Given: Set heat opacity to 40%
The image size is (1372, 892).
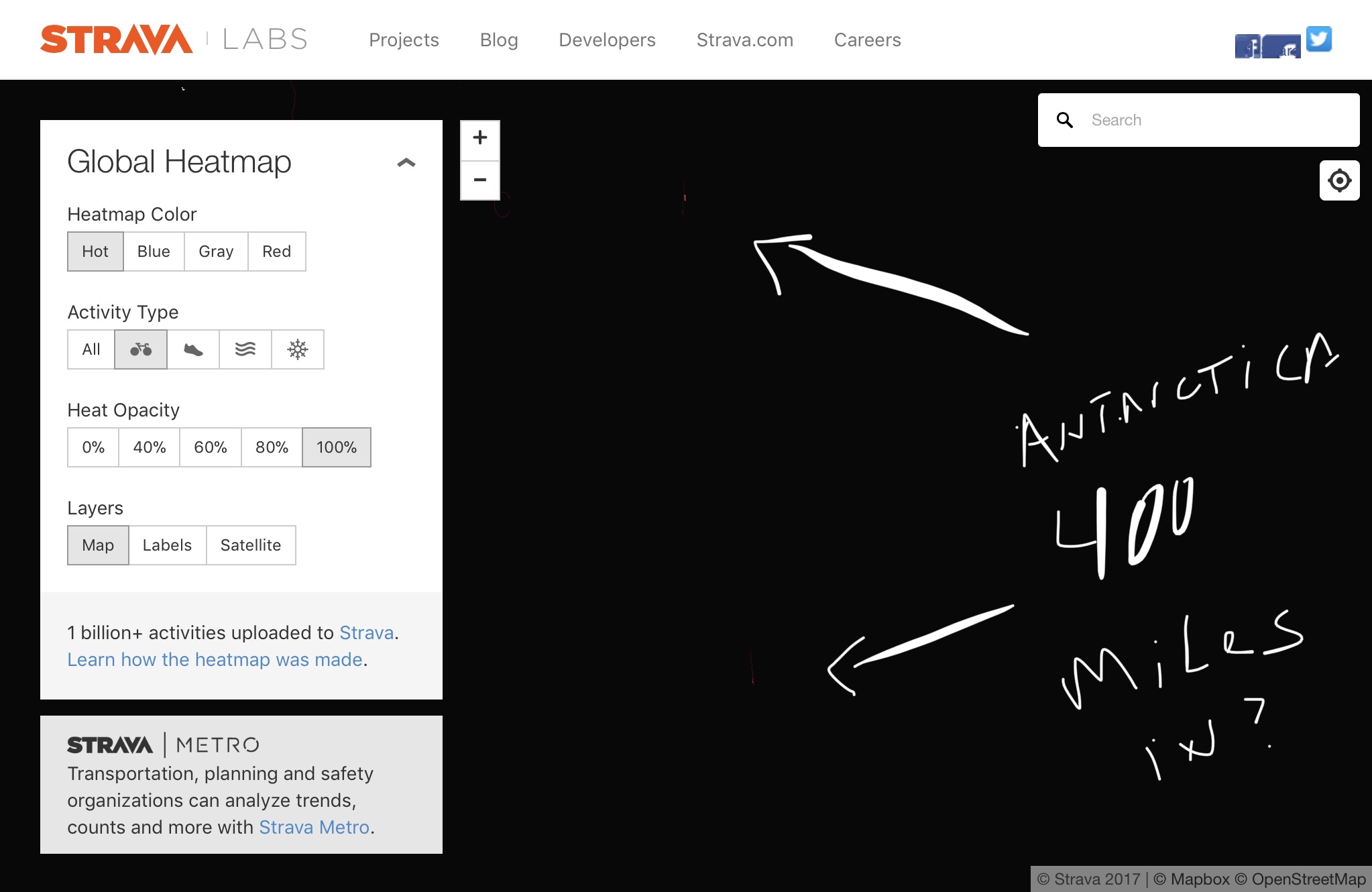Looking at the screenshot, I should (150, 447).
